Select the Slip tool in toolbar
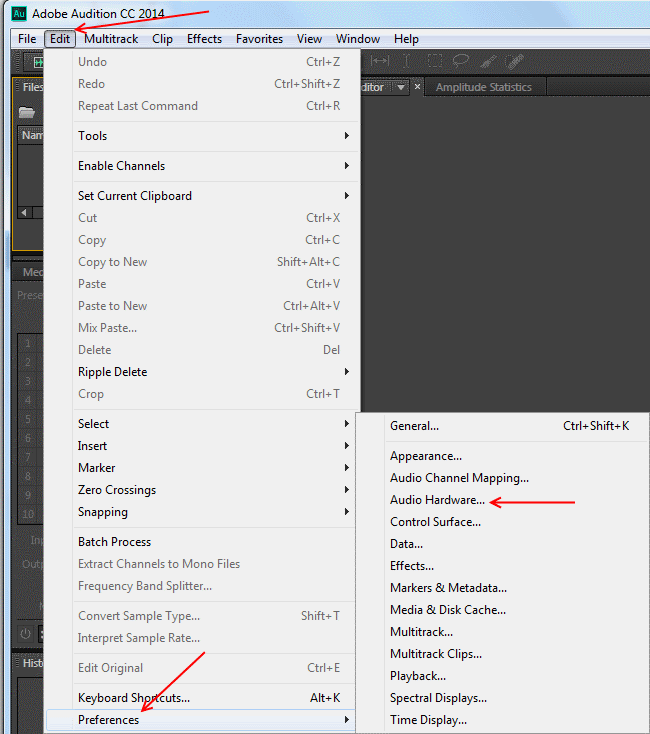 [380, 62]
